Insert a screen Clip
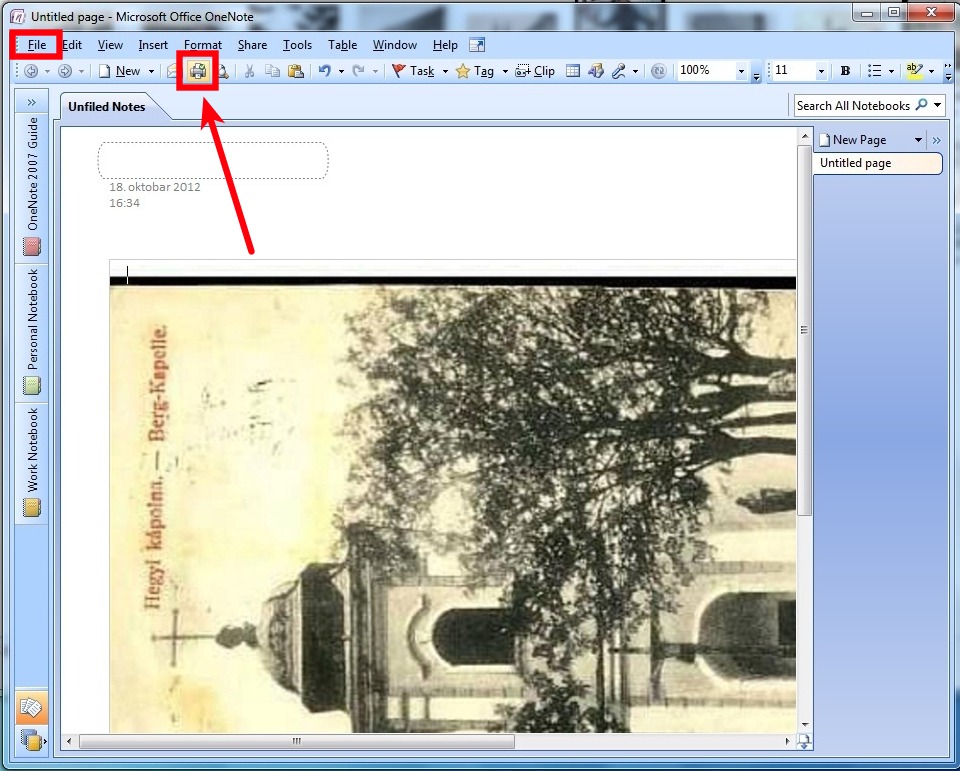The height and width of the screenshot is (771, 960). 535,72
